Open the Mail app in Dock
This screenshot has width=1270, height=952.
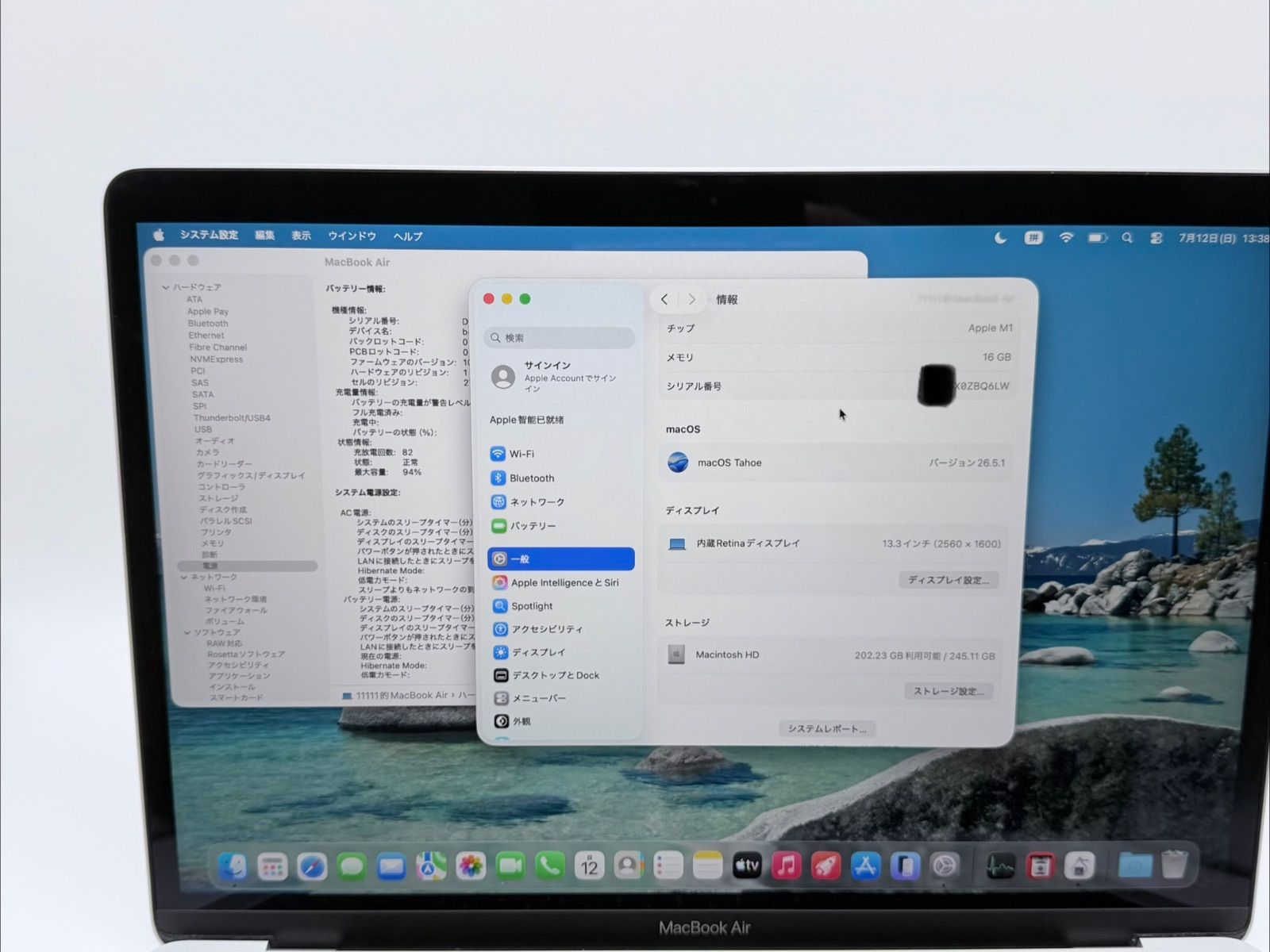click(391, 866)
